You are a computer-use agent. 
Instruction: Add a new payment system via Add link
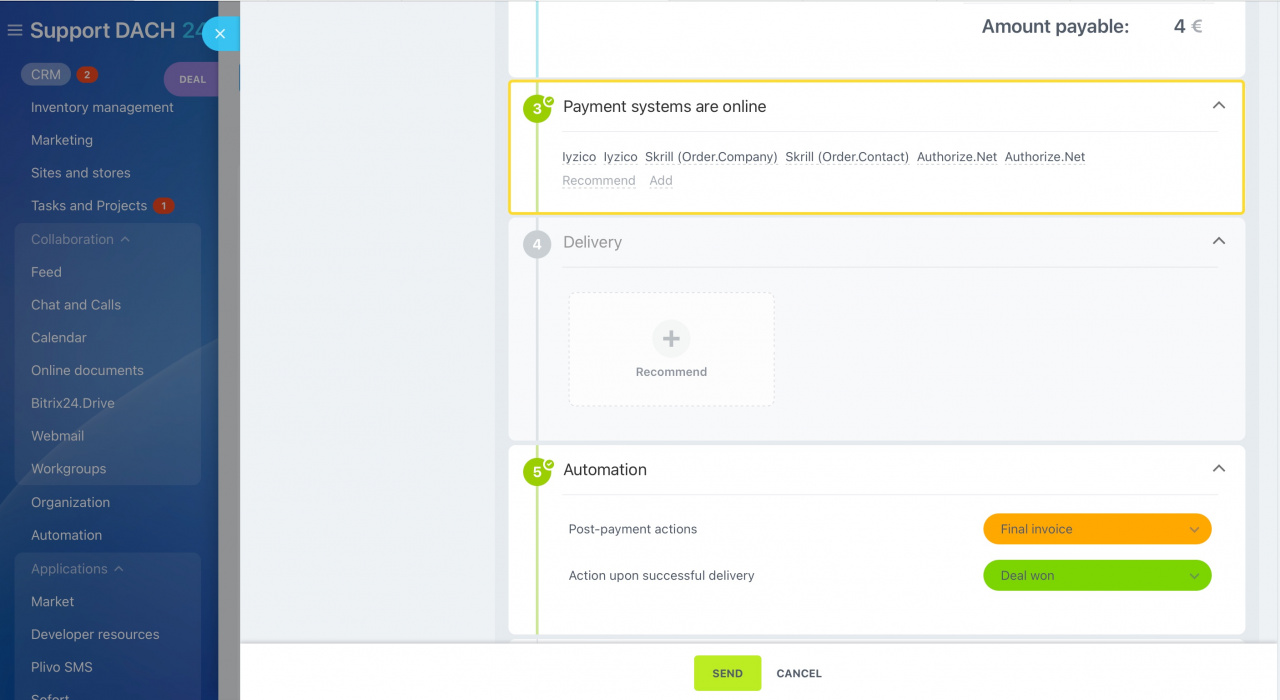(660, 180)
